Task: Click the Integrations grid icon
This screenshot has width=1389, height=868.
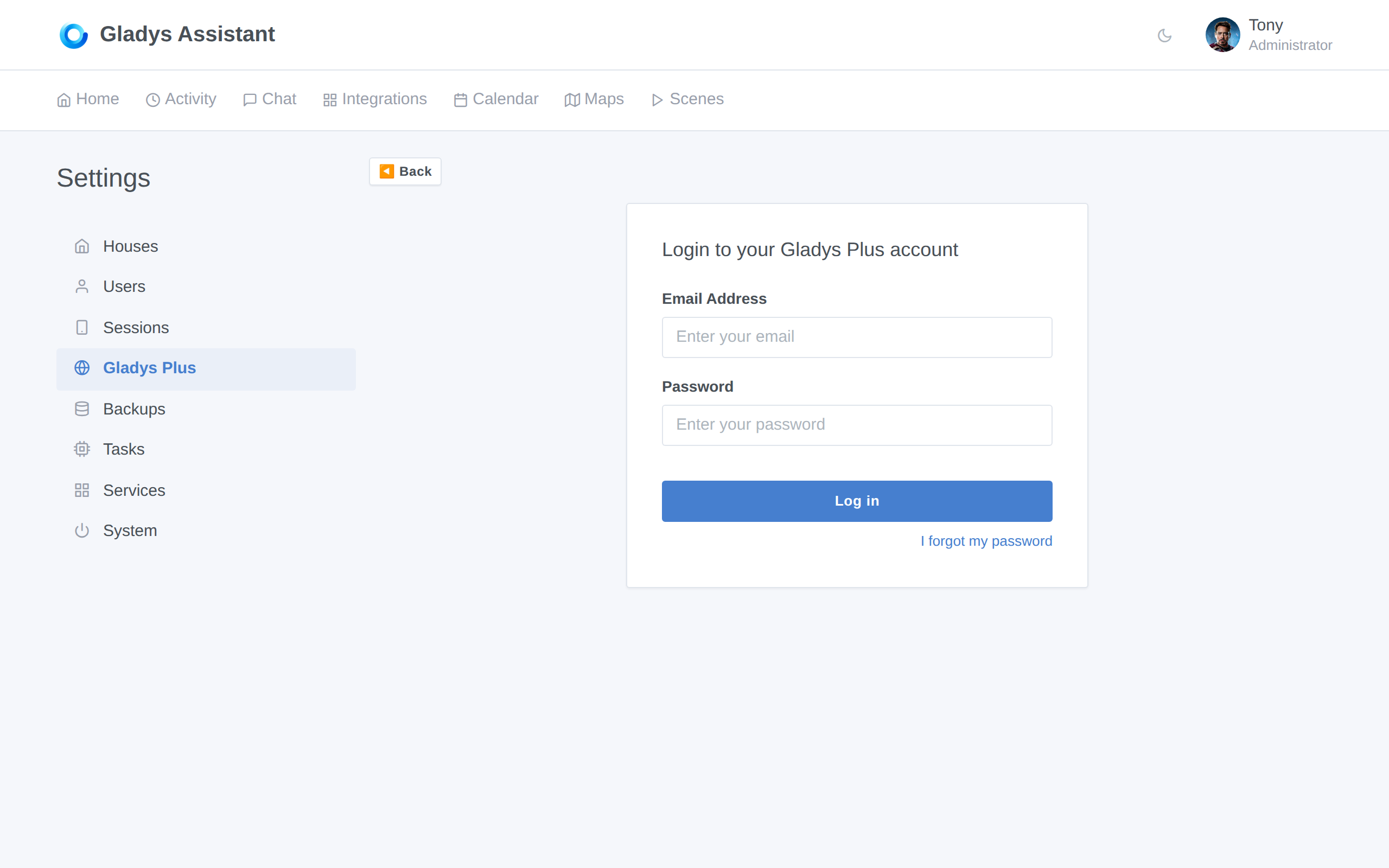Action: coord(330,100)
